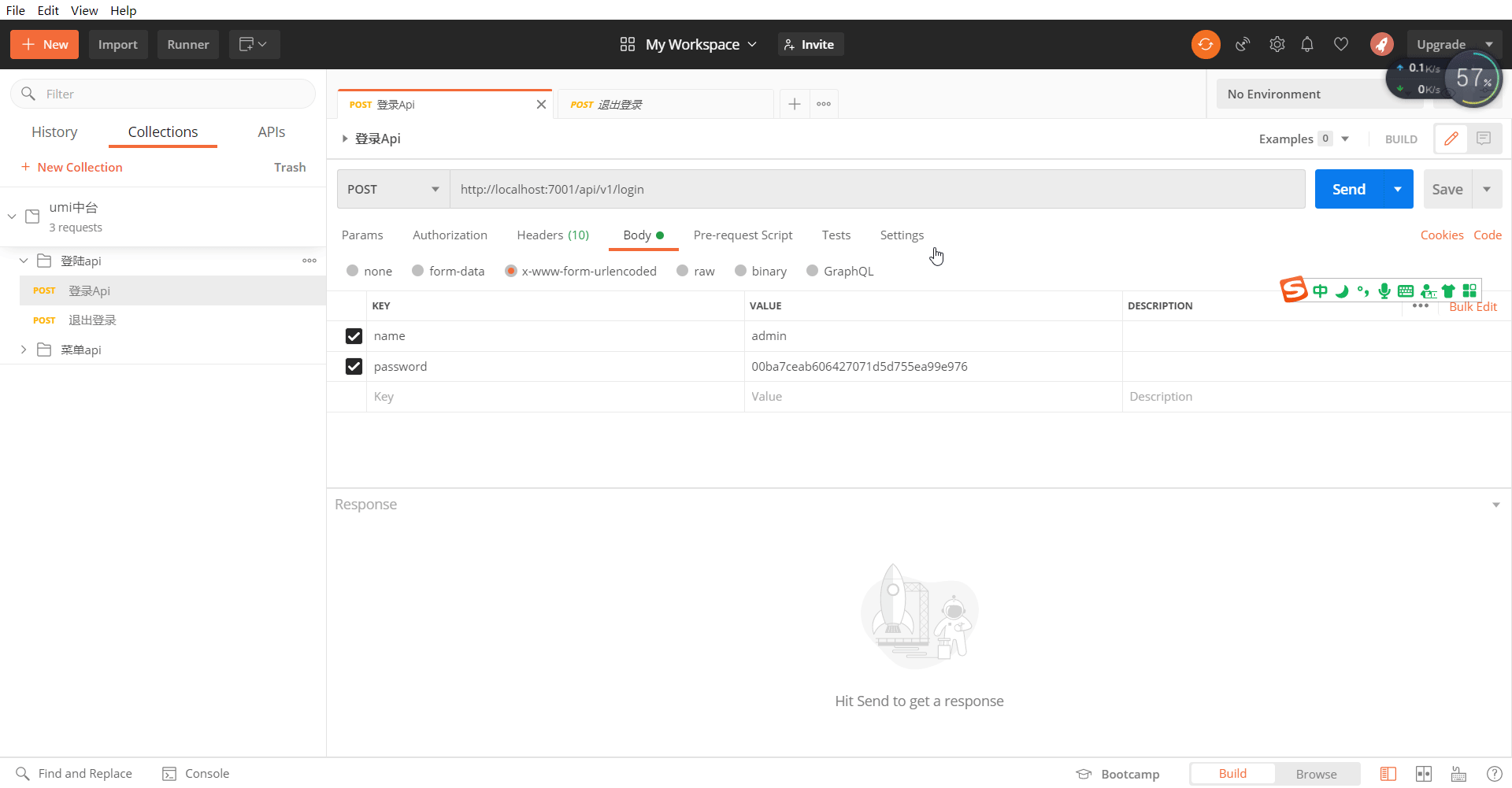Open the POST method dropdown
The width and height of the screenshot is (1512, 788).
[392, 189]
